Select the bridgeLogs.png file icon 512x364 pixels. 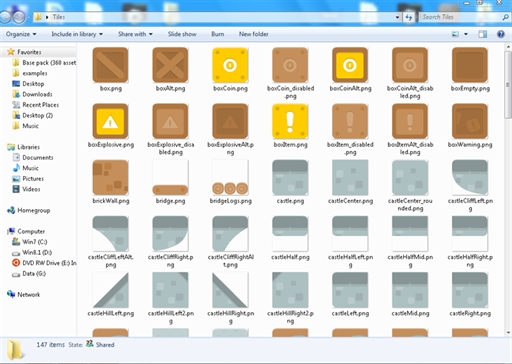pos(230,177)
